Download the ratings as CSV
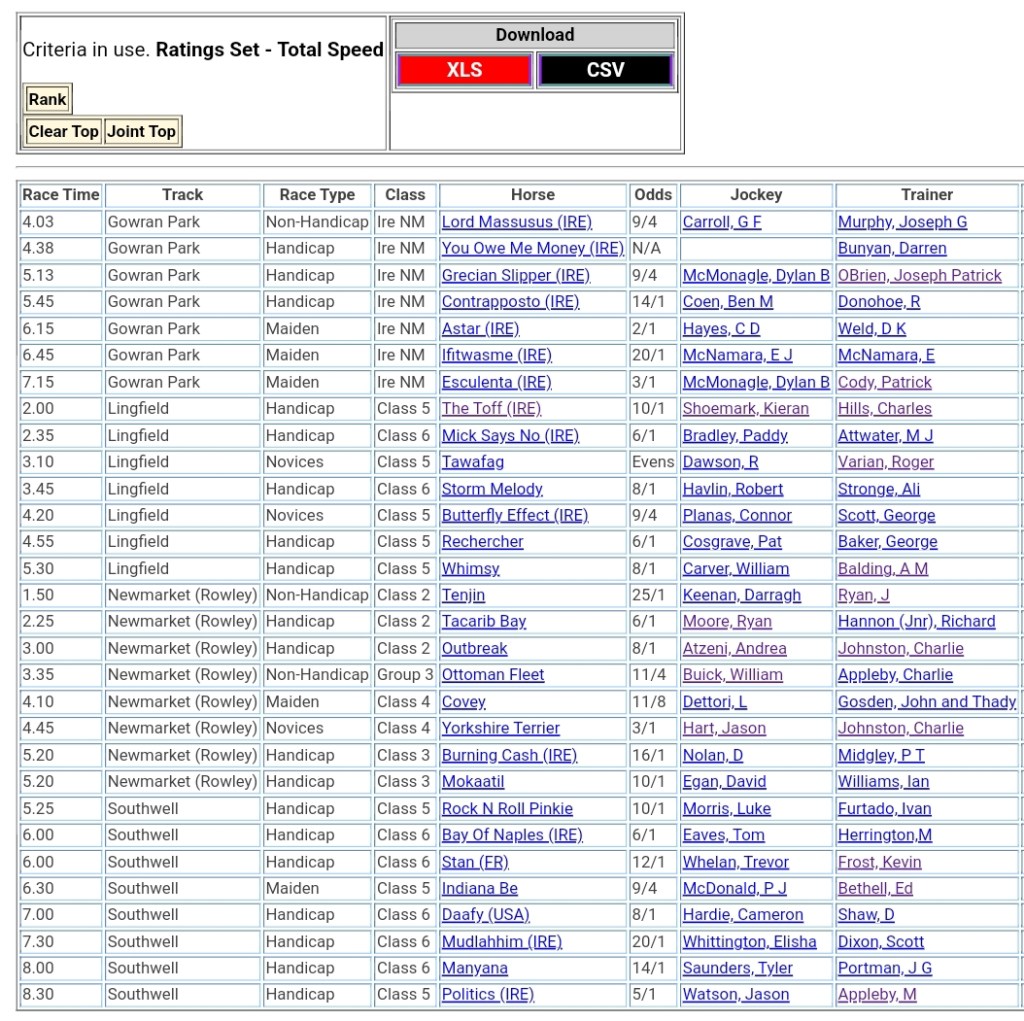1024x1021 pixels. coord(605,70)
